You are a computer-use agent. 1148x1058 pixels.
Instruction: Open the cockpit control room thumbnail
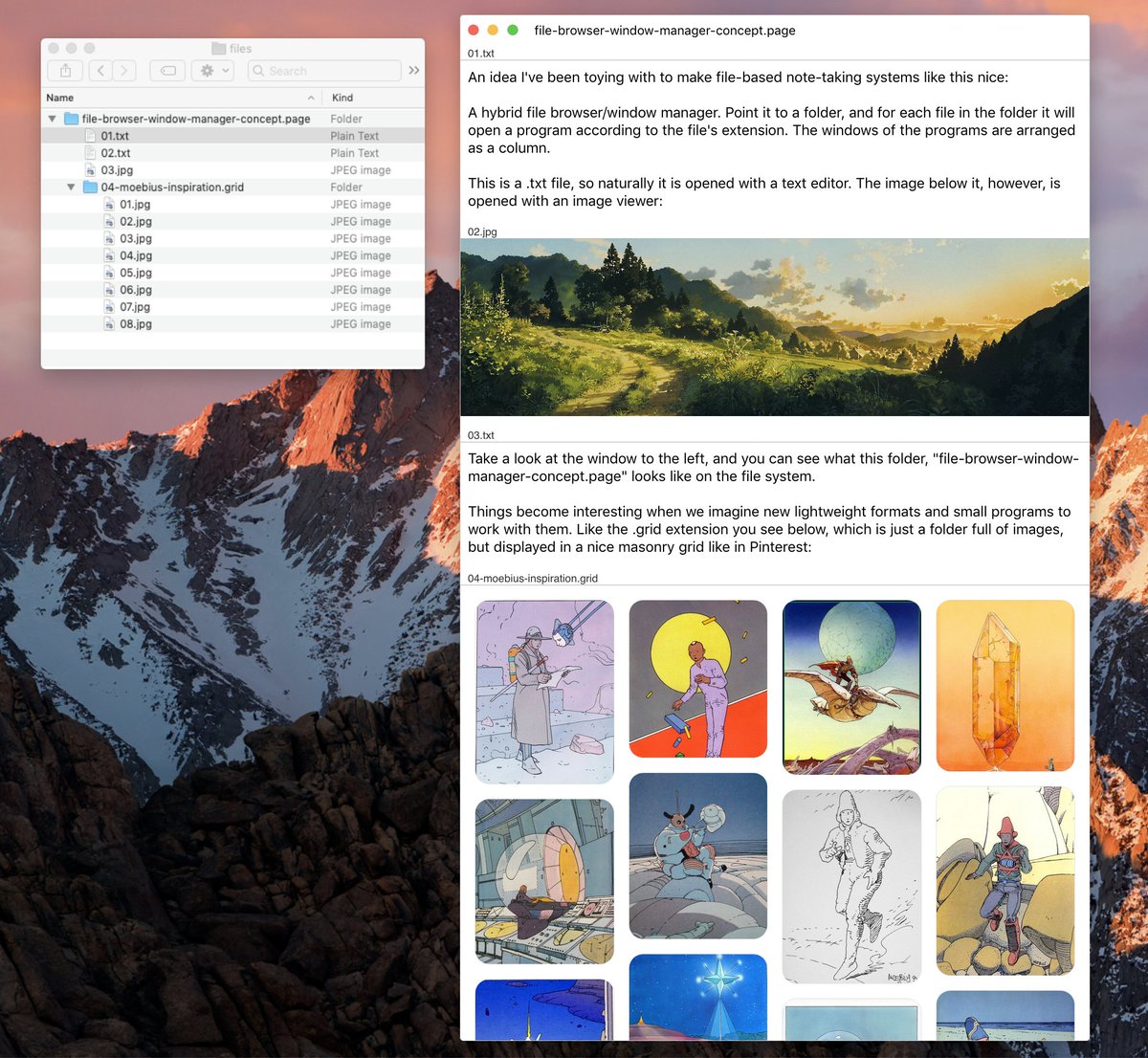point(545,881)
